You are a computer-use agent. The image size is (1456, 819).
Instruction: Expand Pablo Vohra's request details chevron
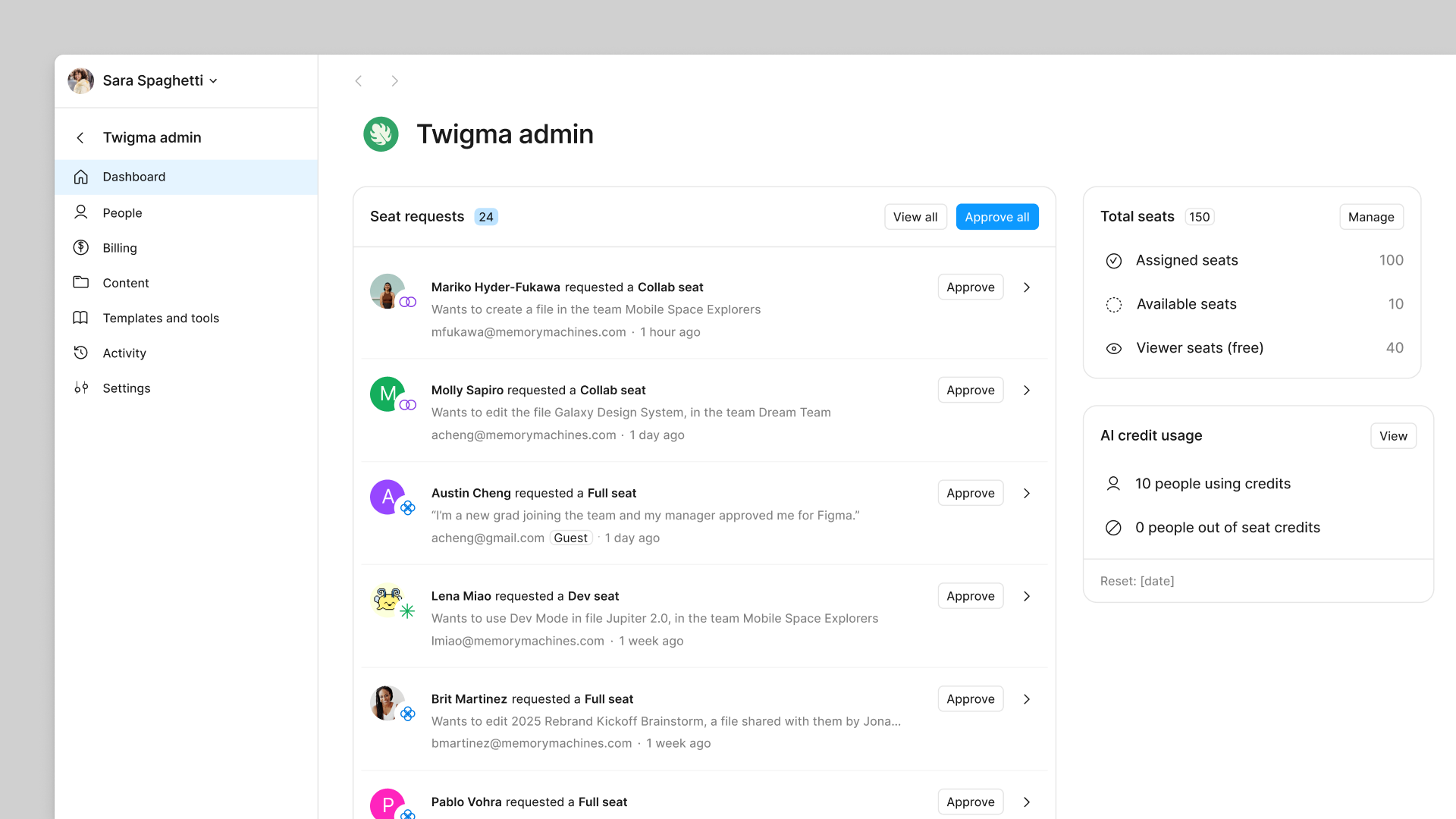coord(1027,802)
